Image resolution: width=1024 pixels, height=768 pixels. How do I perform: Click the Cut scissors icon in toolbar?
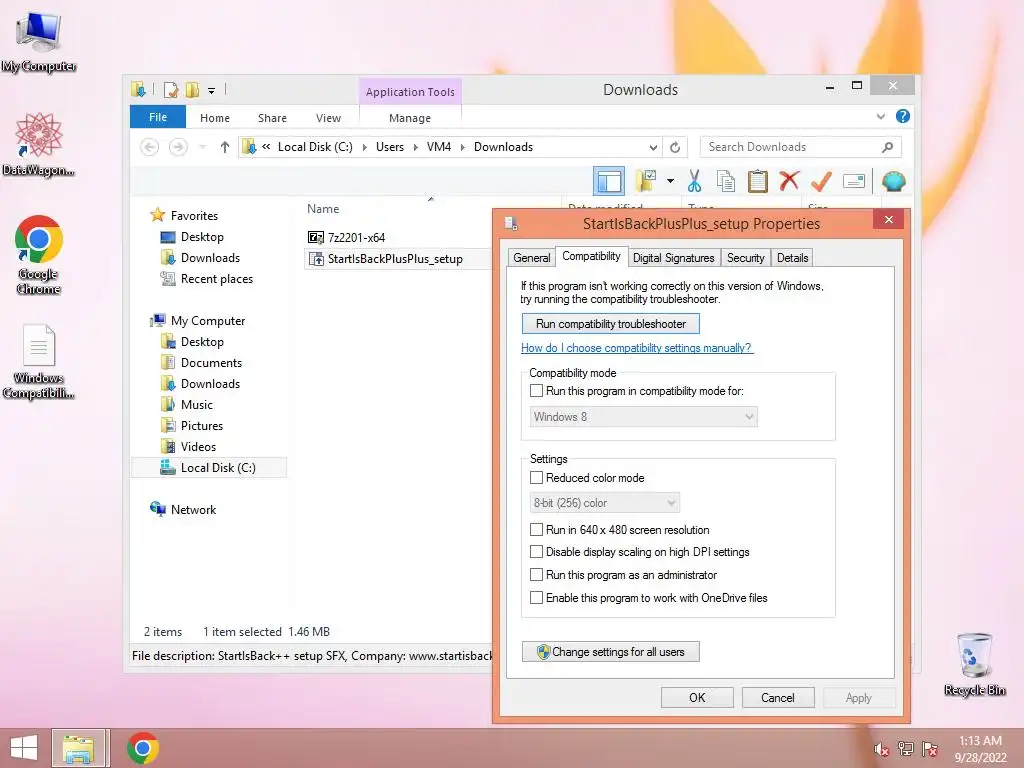pos(694,182)
